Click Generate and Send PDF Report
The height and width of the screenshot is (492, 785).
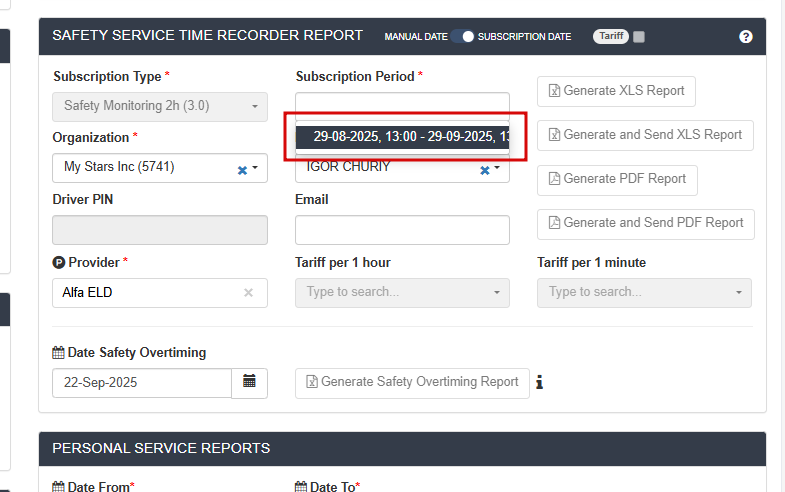tap(646, 224)
